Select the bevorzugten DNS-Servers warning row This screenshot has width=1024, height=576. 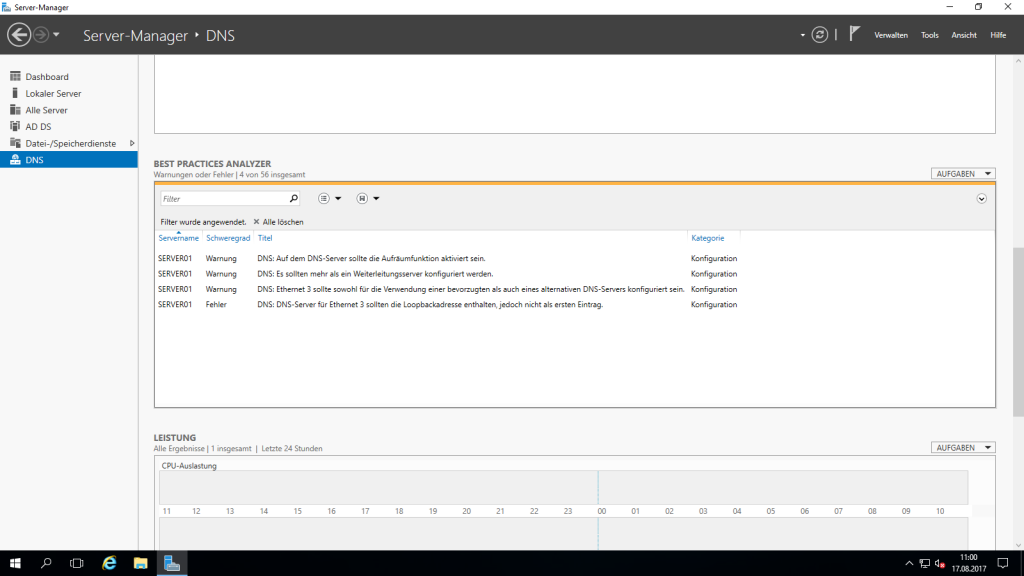pos(575,289)
